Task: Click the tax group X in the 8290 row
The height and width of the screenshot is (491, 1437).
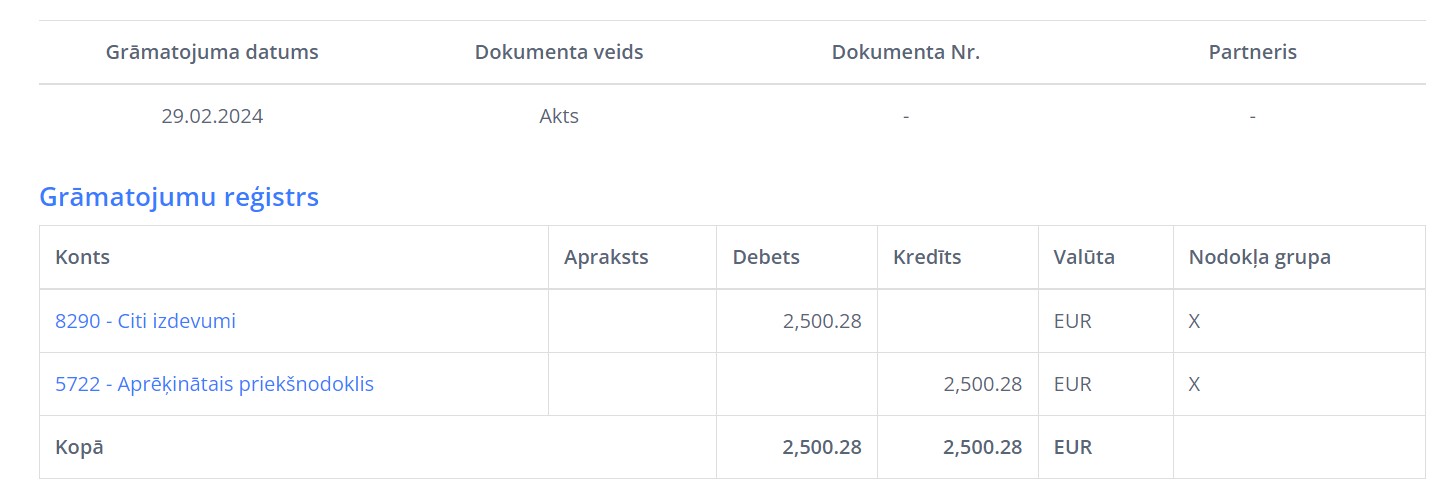Action: tap(1194, 321)
